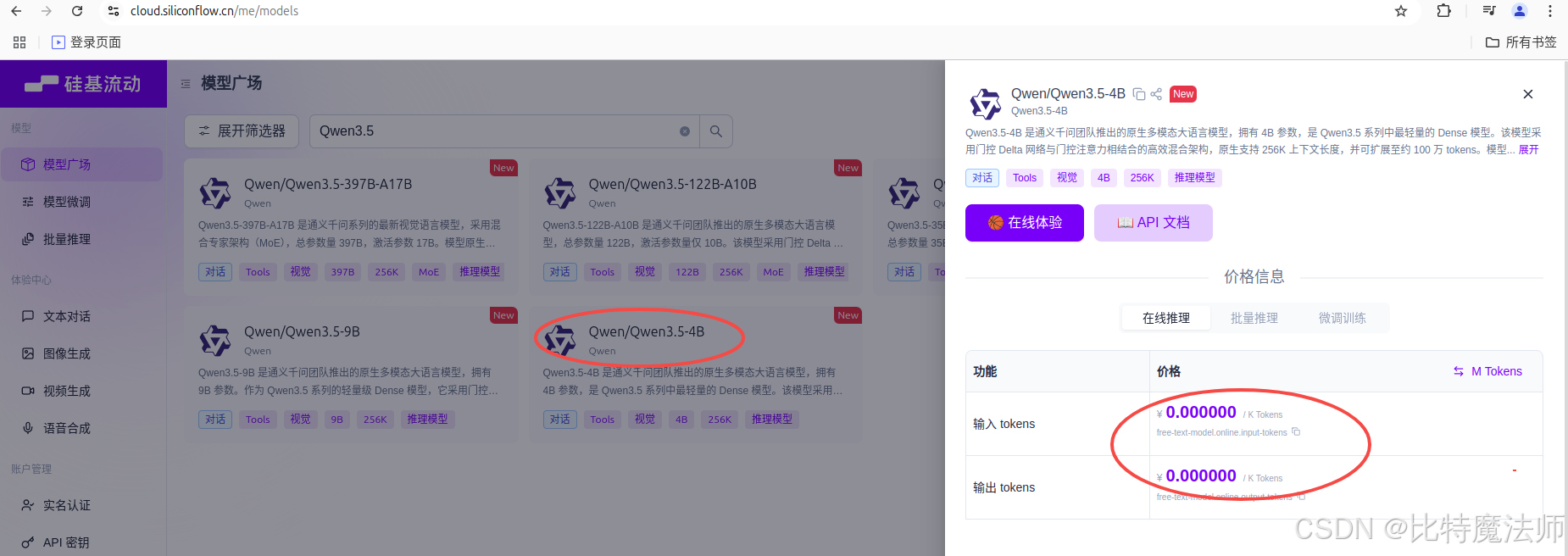Click the 价格信息 section heading
This screenshot has width=1568, height=556.
coord(1254,277)
